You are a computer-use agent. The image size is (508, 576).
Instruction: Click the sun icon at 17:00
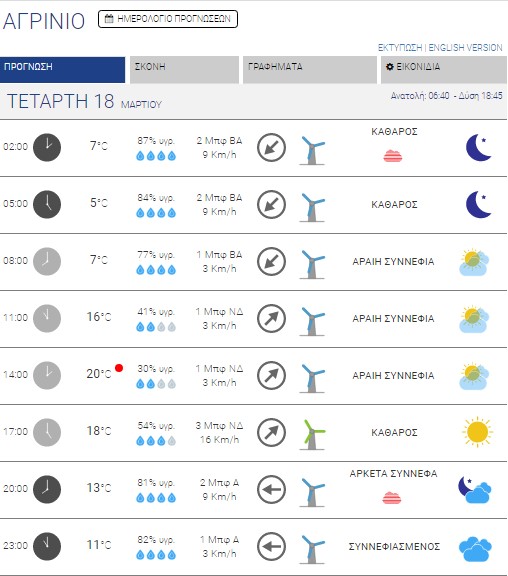[477, 432]
